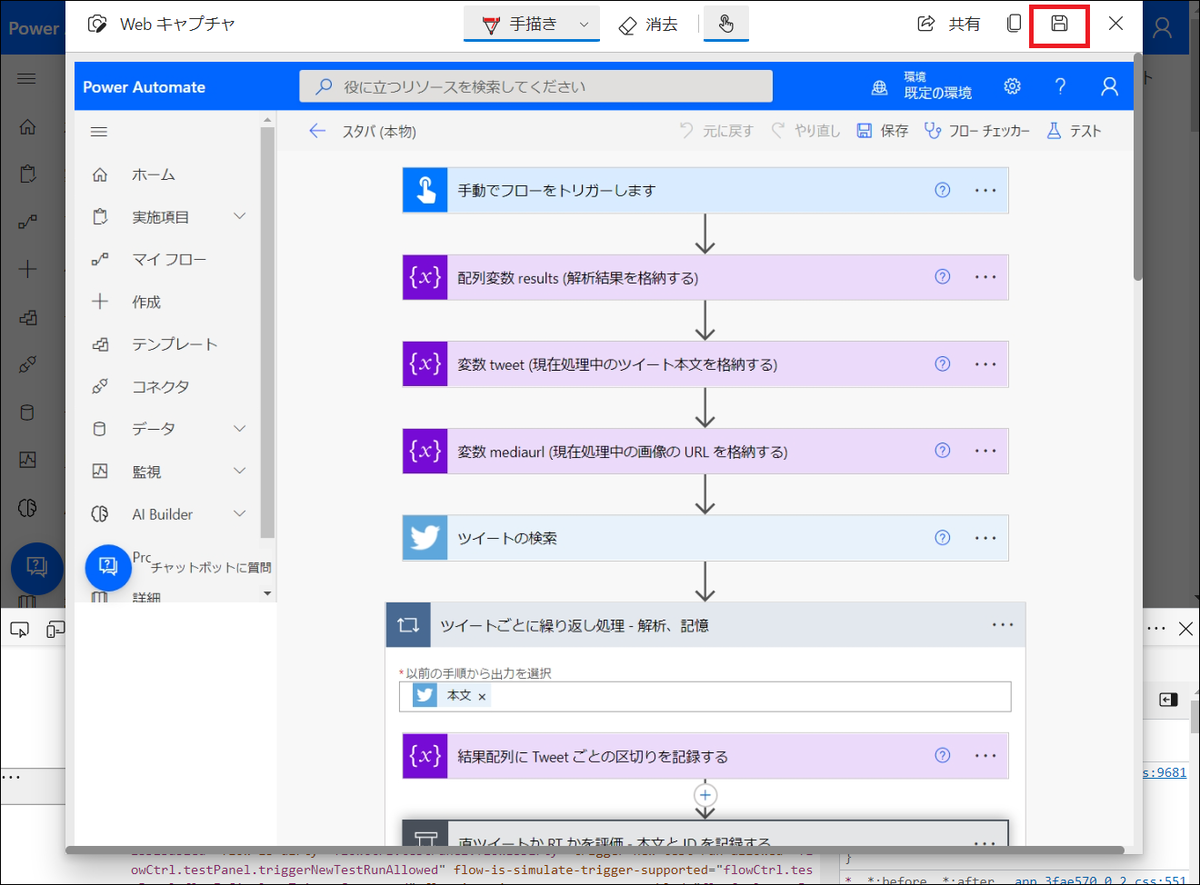Collapse the ツイートごとに繰り返し処理 loop header

705,625
